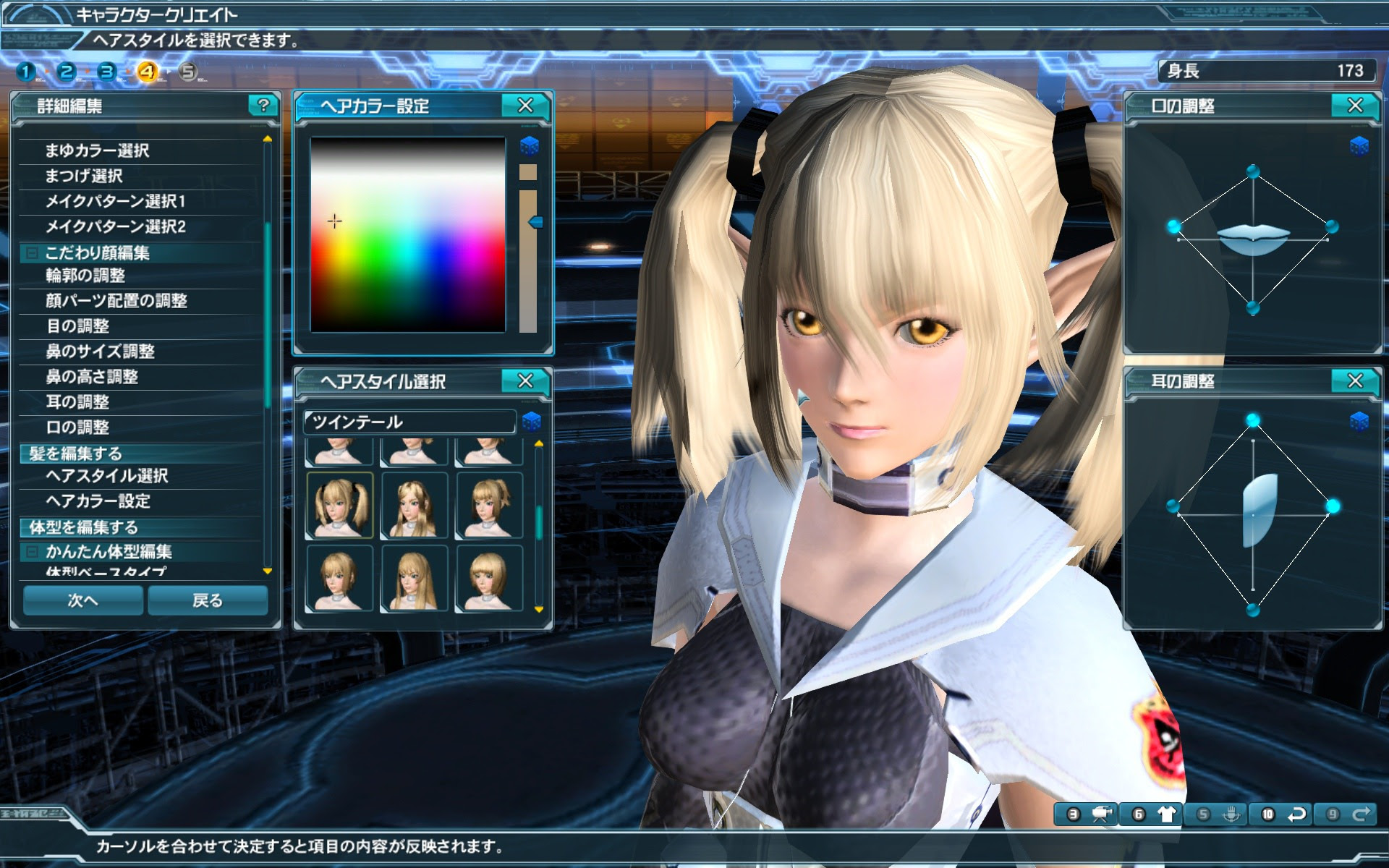Pick a color in the hair color gradient
Image resolution: width=1389 pixels, height=868 pixels.
click(x=408, y=234)
